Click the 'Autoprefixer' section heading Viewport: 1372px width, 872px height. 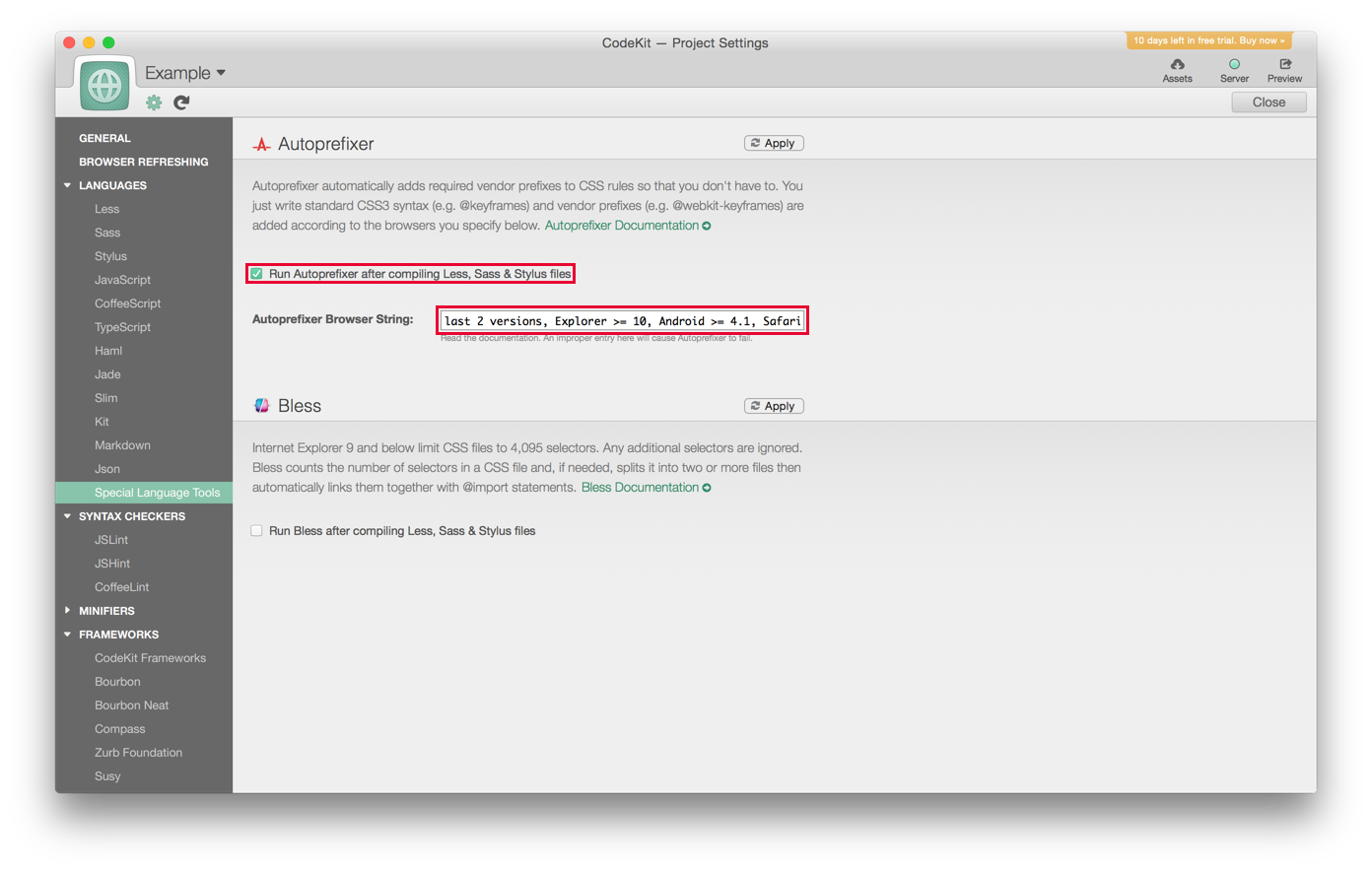(x=326, y=144)
